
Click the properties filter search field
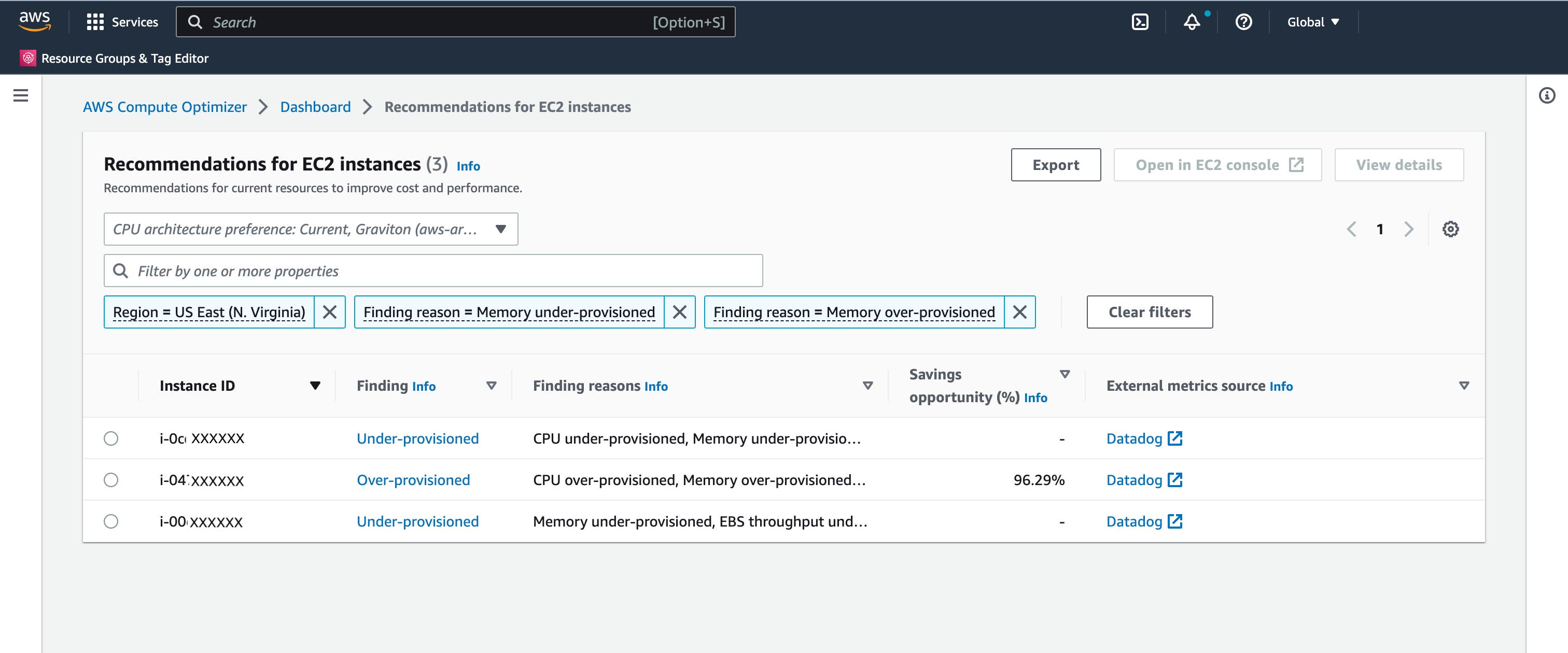pyautogui.click(x=433, y=270)
